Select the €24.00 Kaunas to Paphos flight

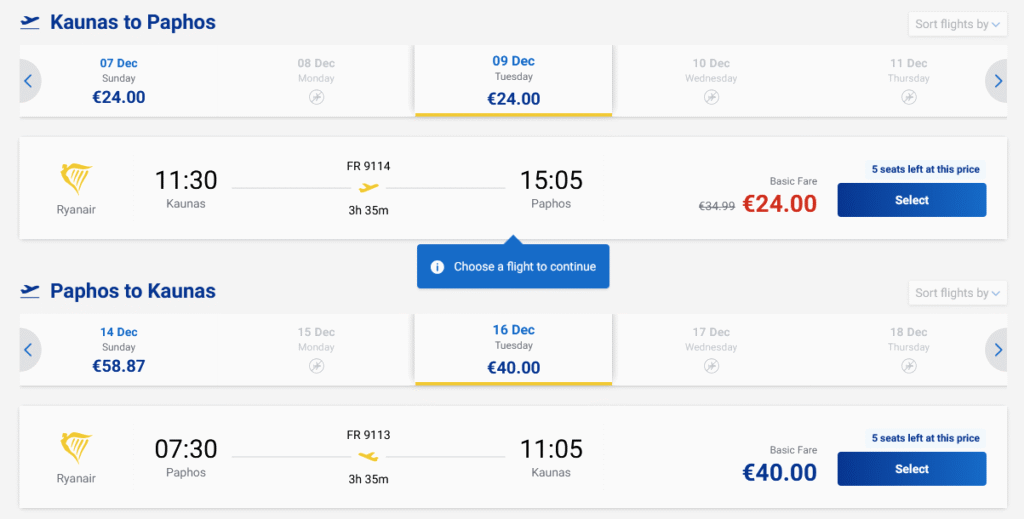coord(911,200)
